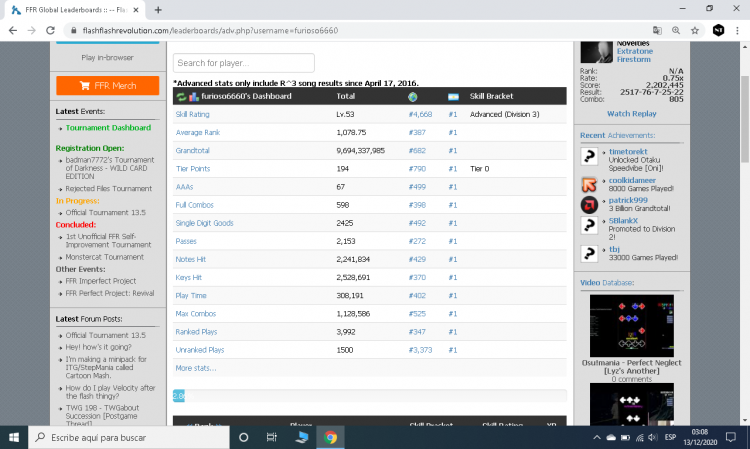Open the Single Digit Goods link
The width and height of the screenshot is (750, 449).
point(204,223)
